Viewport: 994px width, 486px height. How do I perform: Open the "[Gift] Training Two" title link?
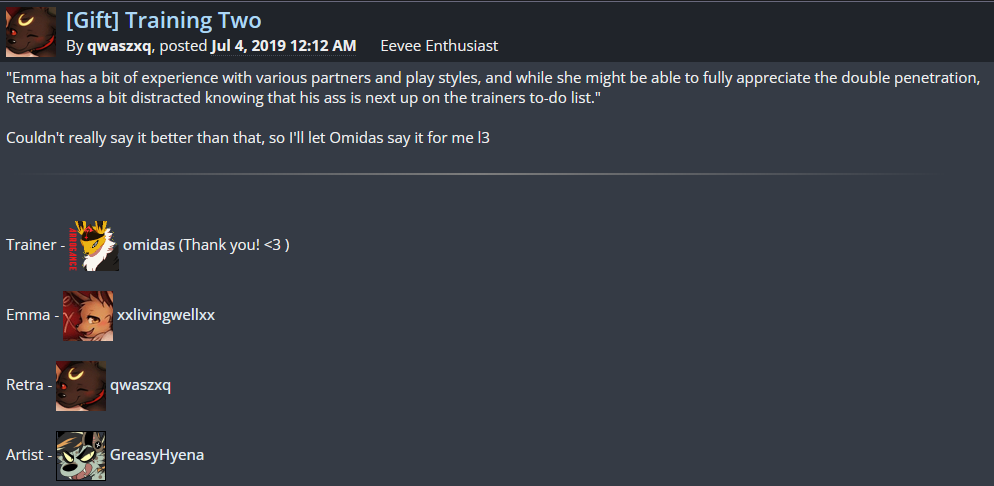[163, 19]
